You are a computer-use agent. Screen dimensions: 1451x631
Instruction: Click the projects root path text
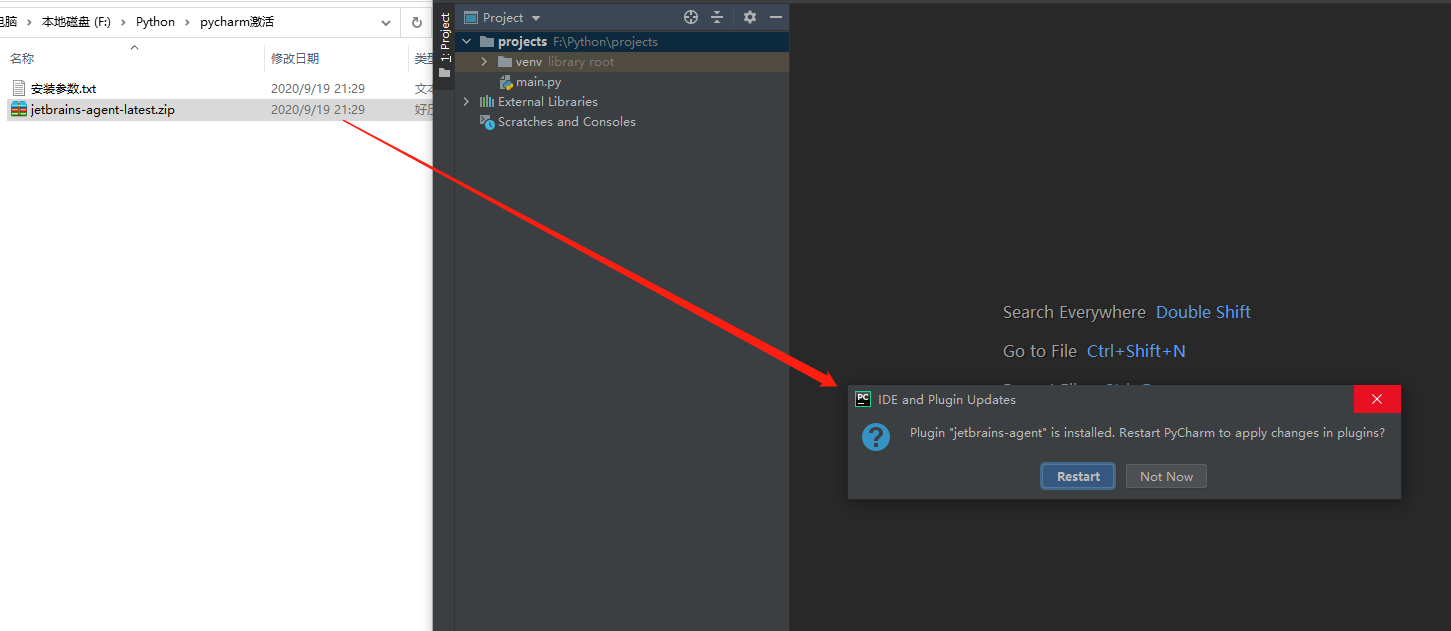(x=605, y=42)
